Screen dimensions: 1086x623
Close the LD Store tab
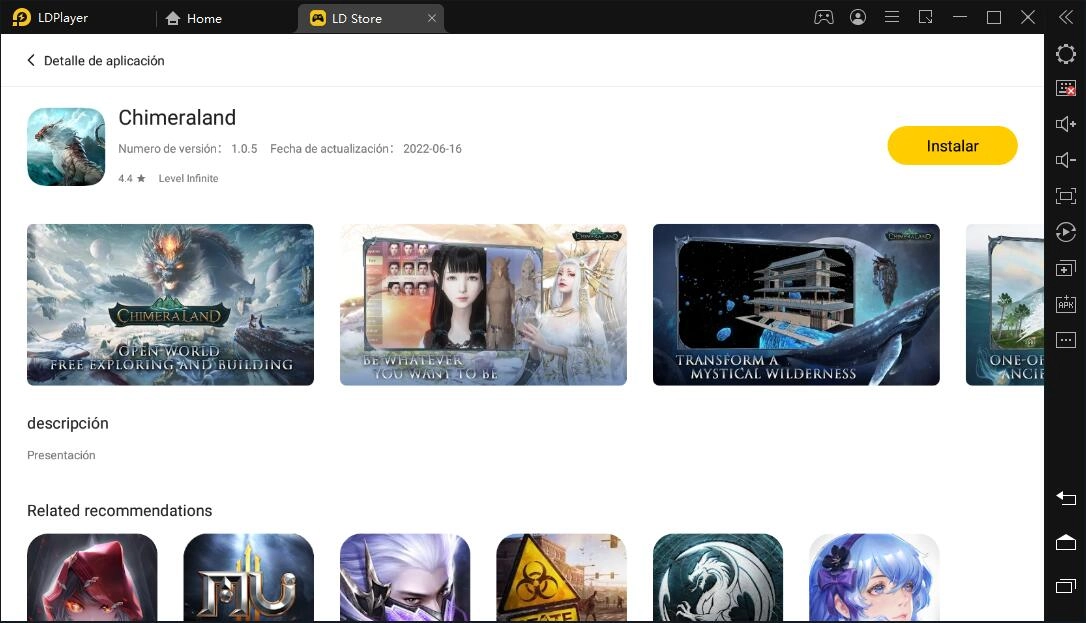tap(432, 18)
